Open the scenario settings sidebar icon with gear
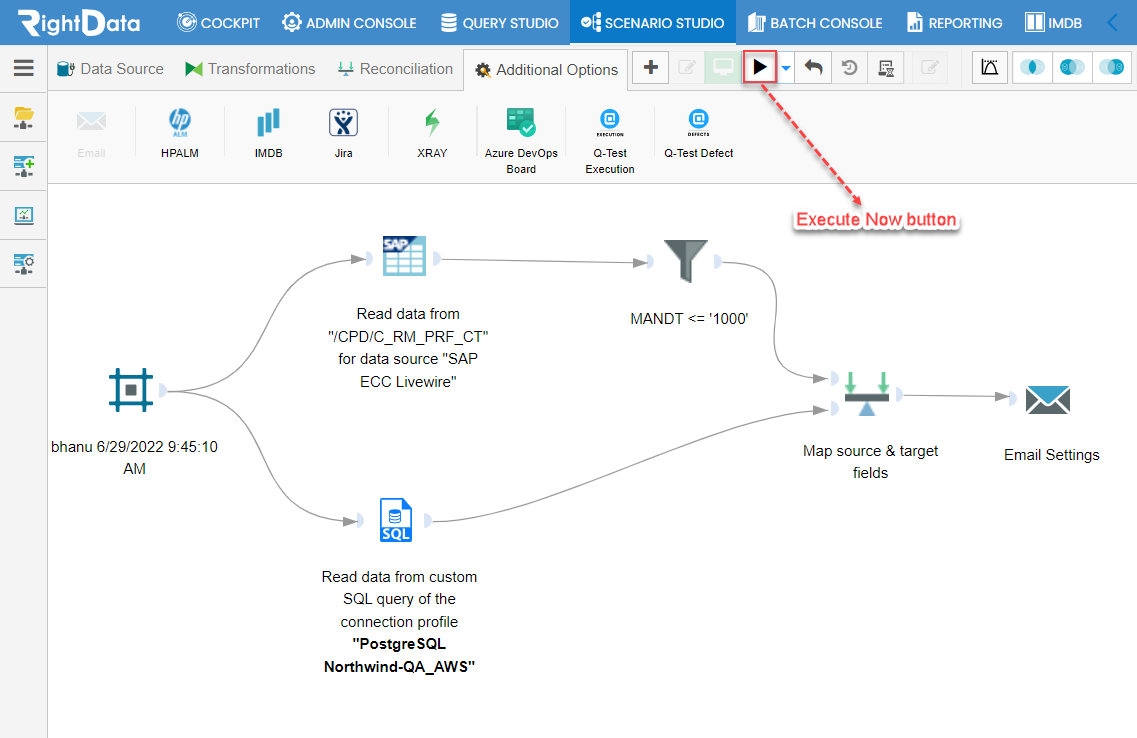This screenshot has height=738, width=1137. 24,264
